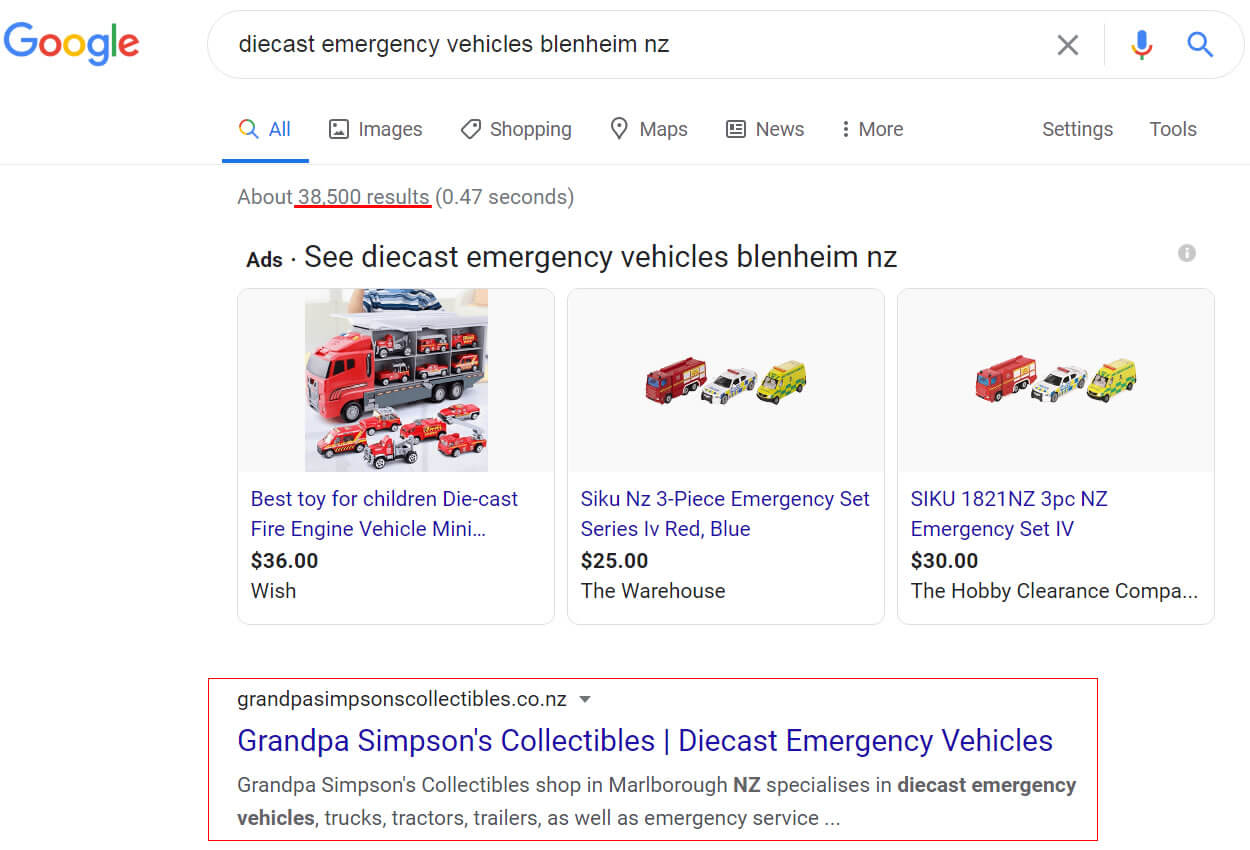Open the Hobby Clearance emergency set image
1250x850 pixels.
1056,381
